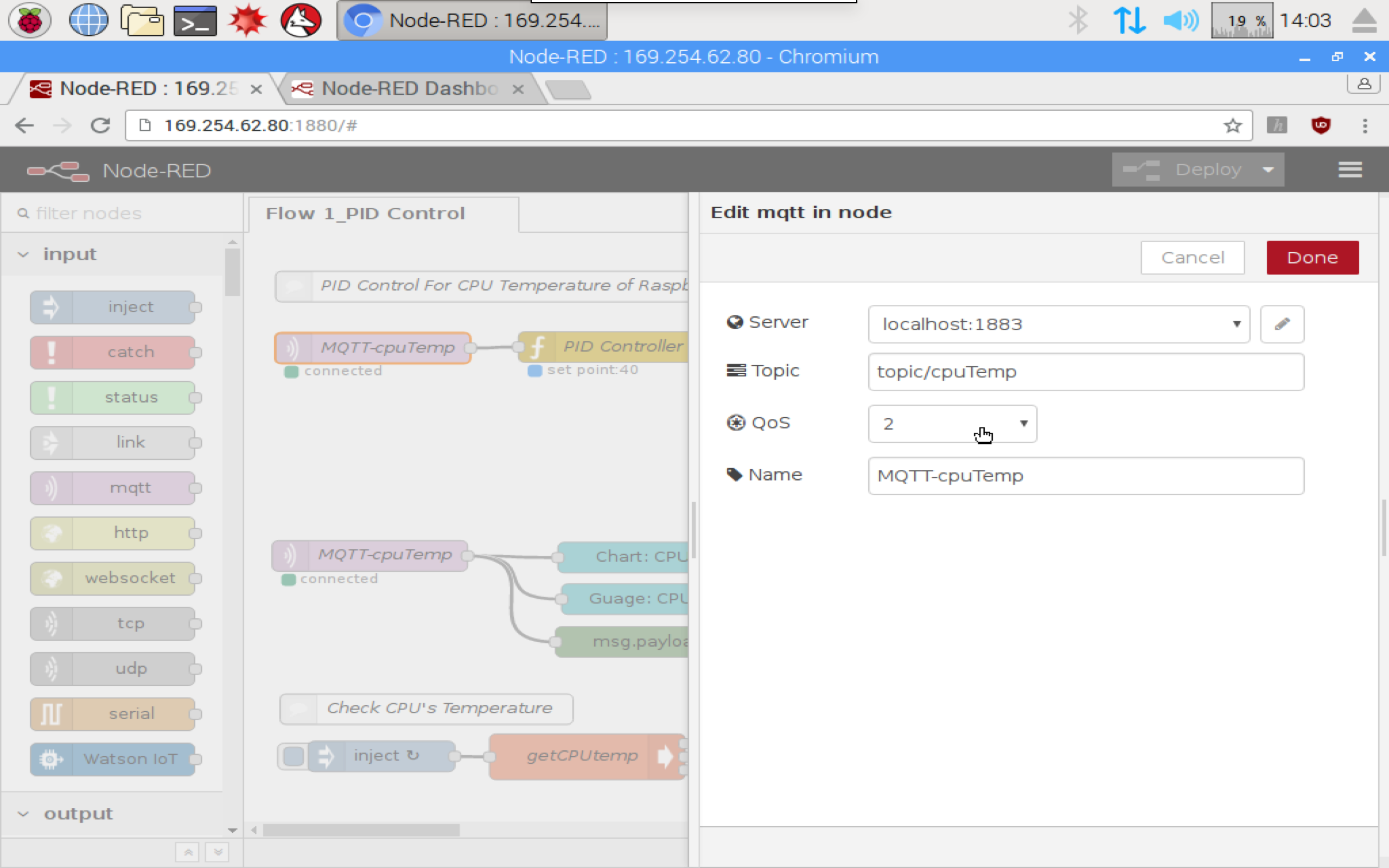Open the Wolfram wolf icon

pyautogui.click(x=301, y=21)
